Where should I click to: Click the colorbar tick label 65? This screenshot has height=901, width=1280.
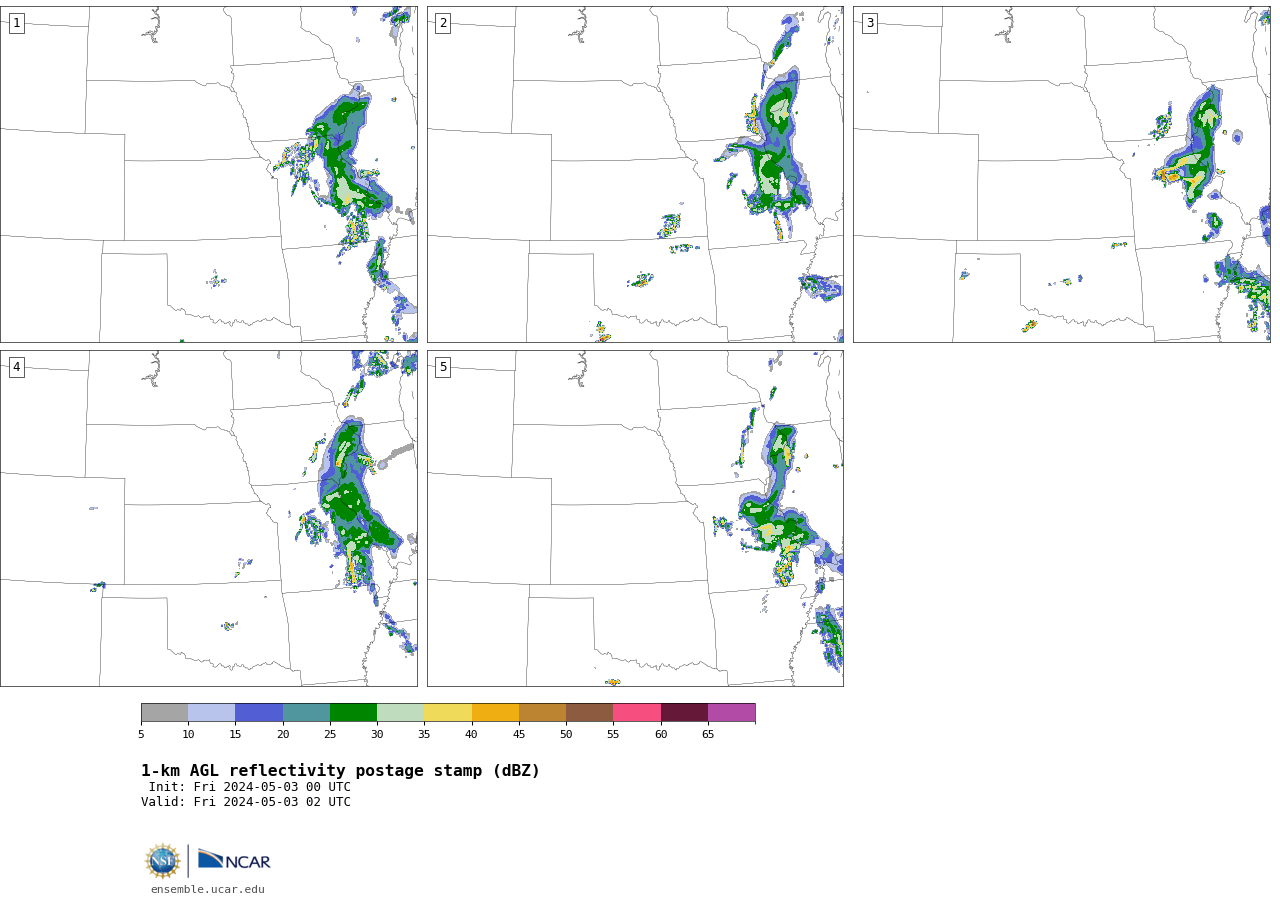coord(708,735)
